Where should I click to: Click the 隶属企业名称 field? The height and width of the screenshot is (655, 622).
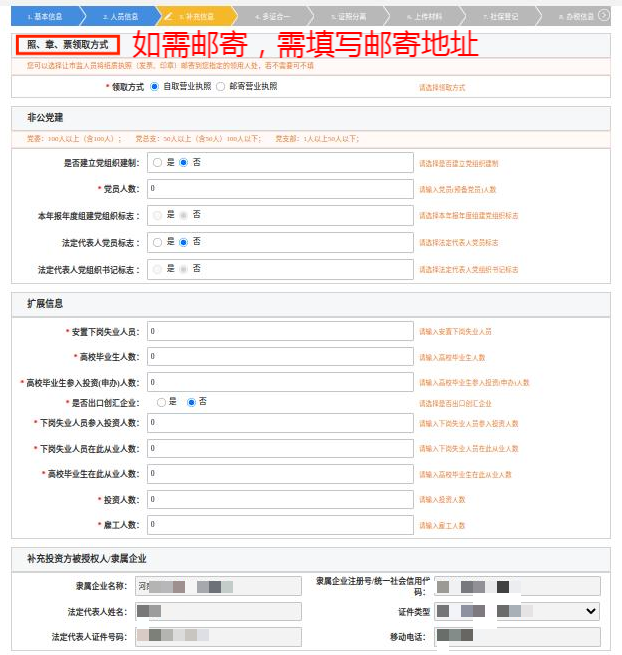(218, 586)
